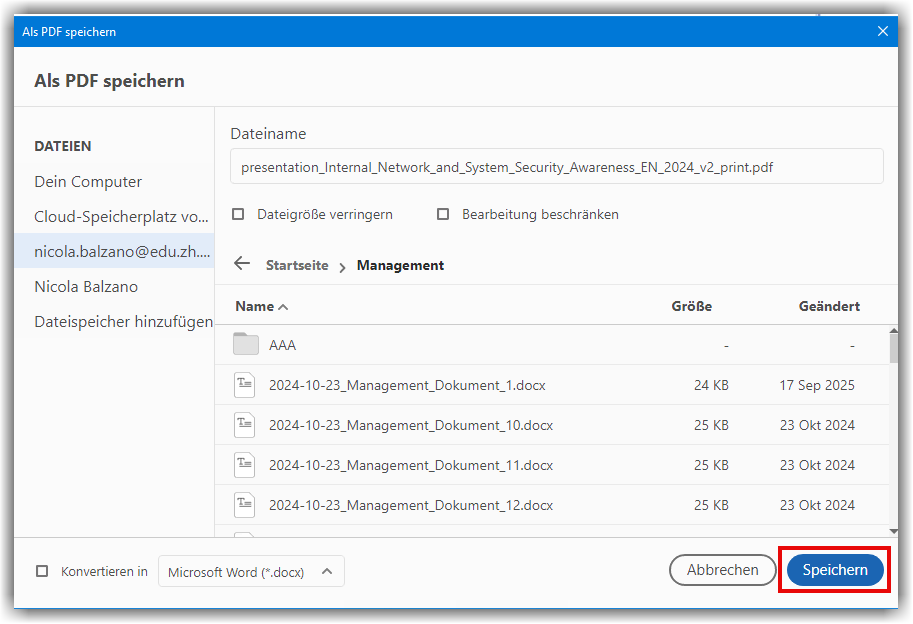Toggle the Konvertieren in checkbox
Viewport: 913px width, 624px height.
click(42, 571)
